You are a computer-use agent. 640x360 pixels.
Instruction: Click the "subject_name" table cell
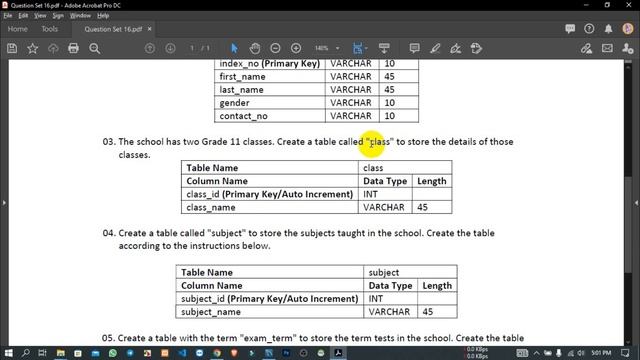click(269, 312)
